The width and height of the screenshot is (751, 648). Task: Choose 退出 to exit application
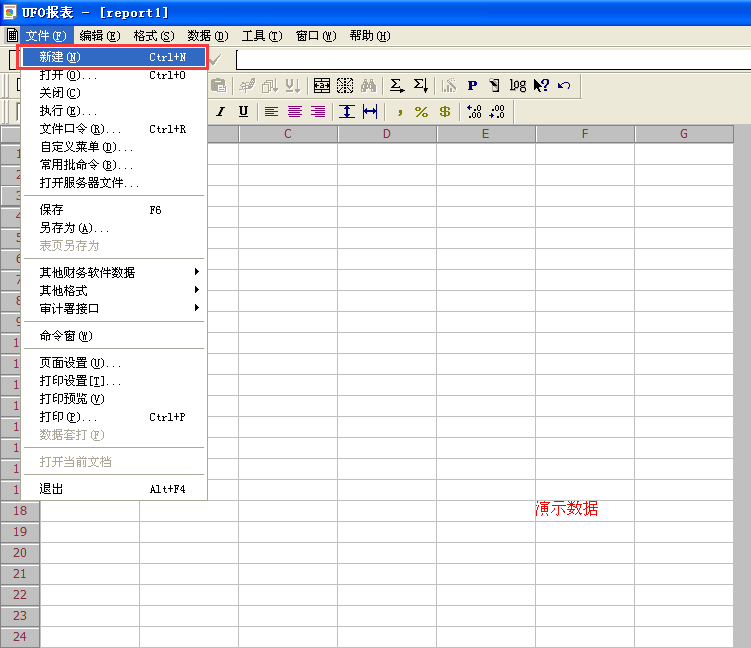114,489
